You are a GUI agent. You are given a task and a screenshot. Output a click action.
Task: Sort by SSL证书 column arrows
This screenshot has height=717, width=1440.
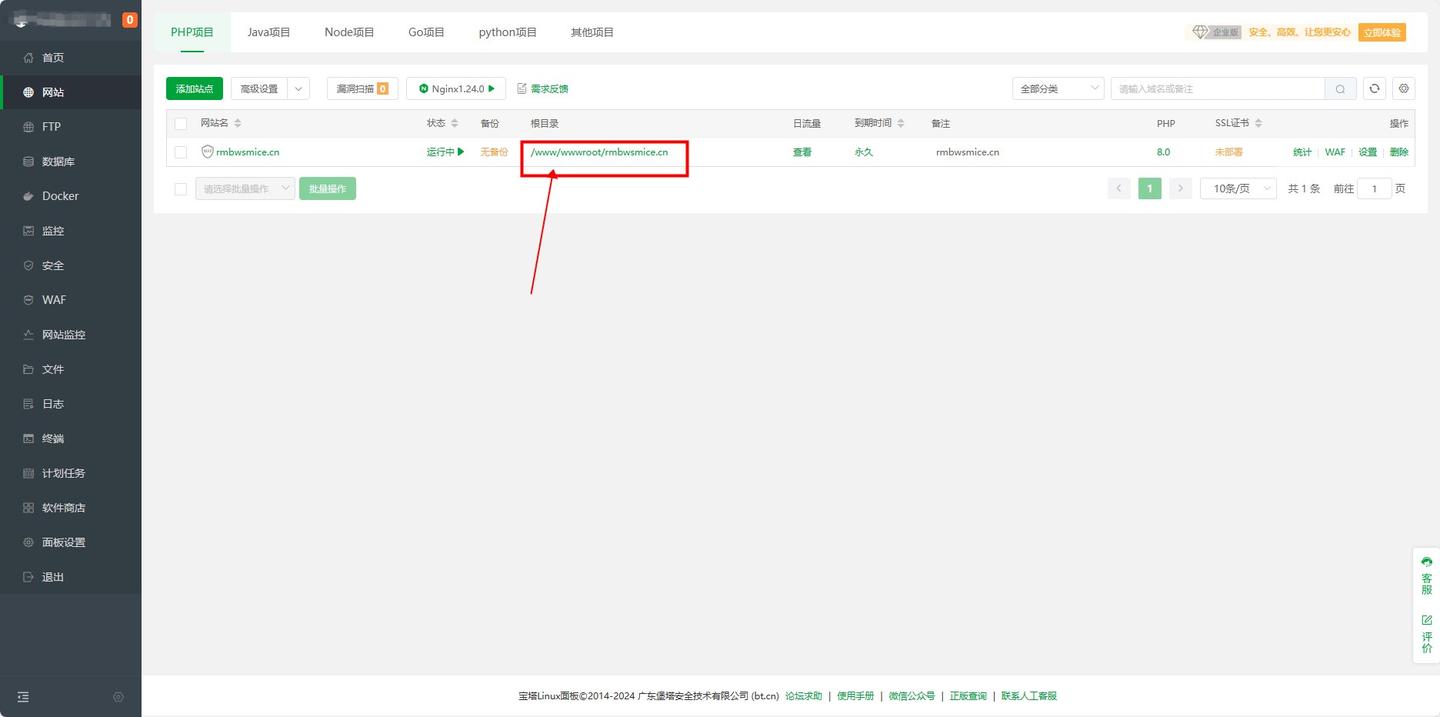(1259, 124)
